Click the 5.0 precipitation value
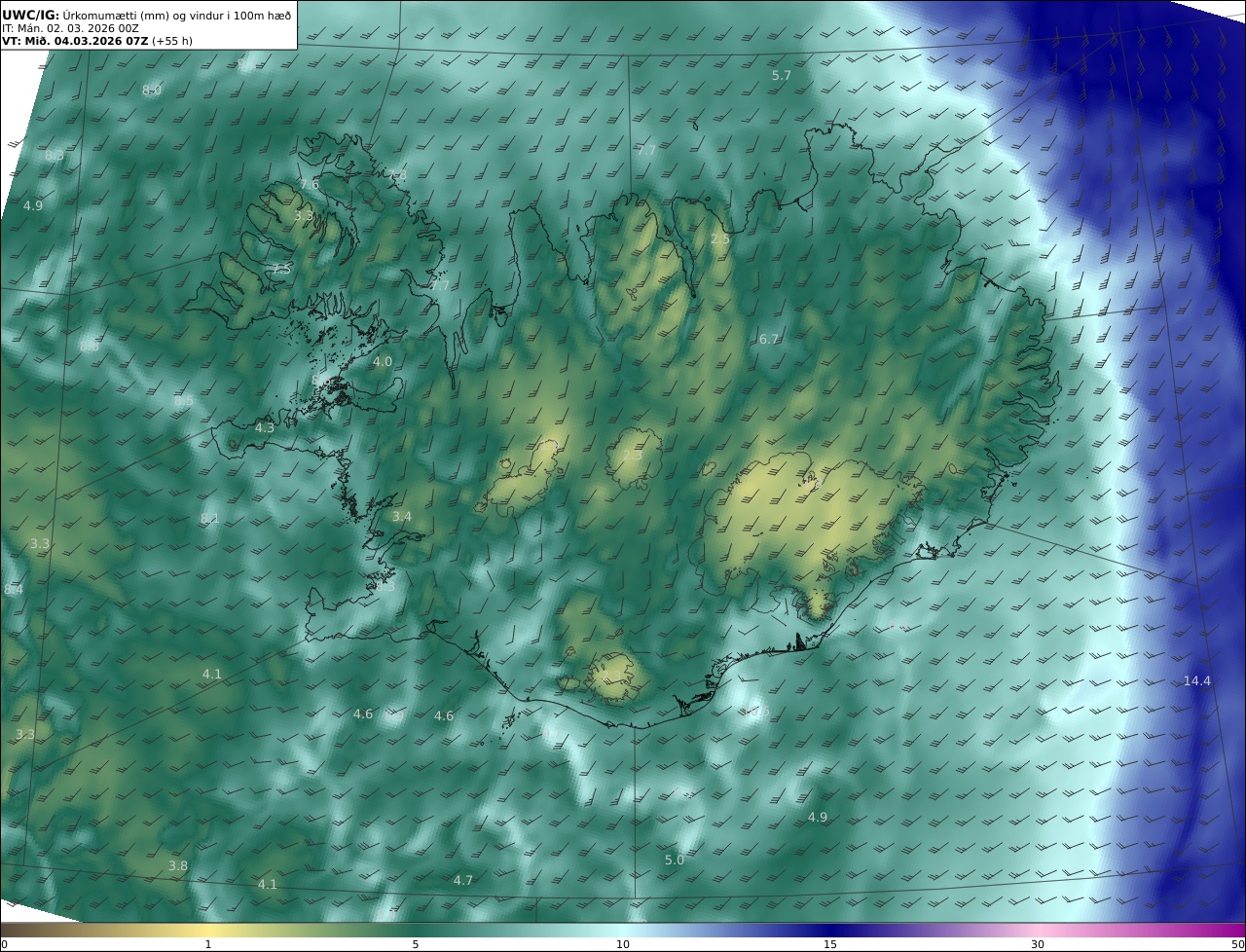 pyautogui.click(x=675, y=860)
